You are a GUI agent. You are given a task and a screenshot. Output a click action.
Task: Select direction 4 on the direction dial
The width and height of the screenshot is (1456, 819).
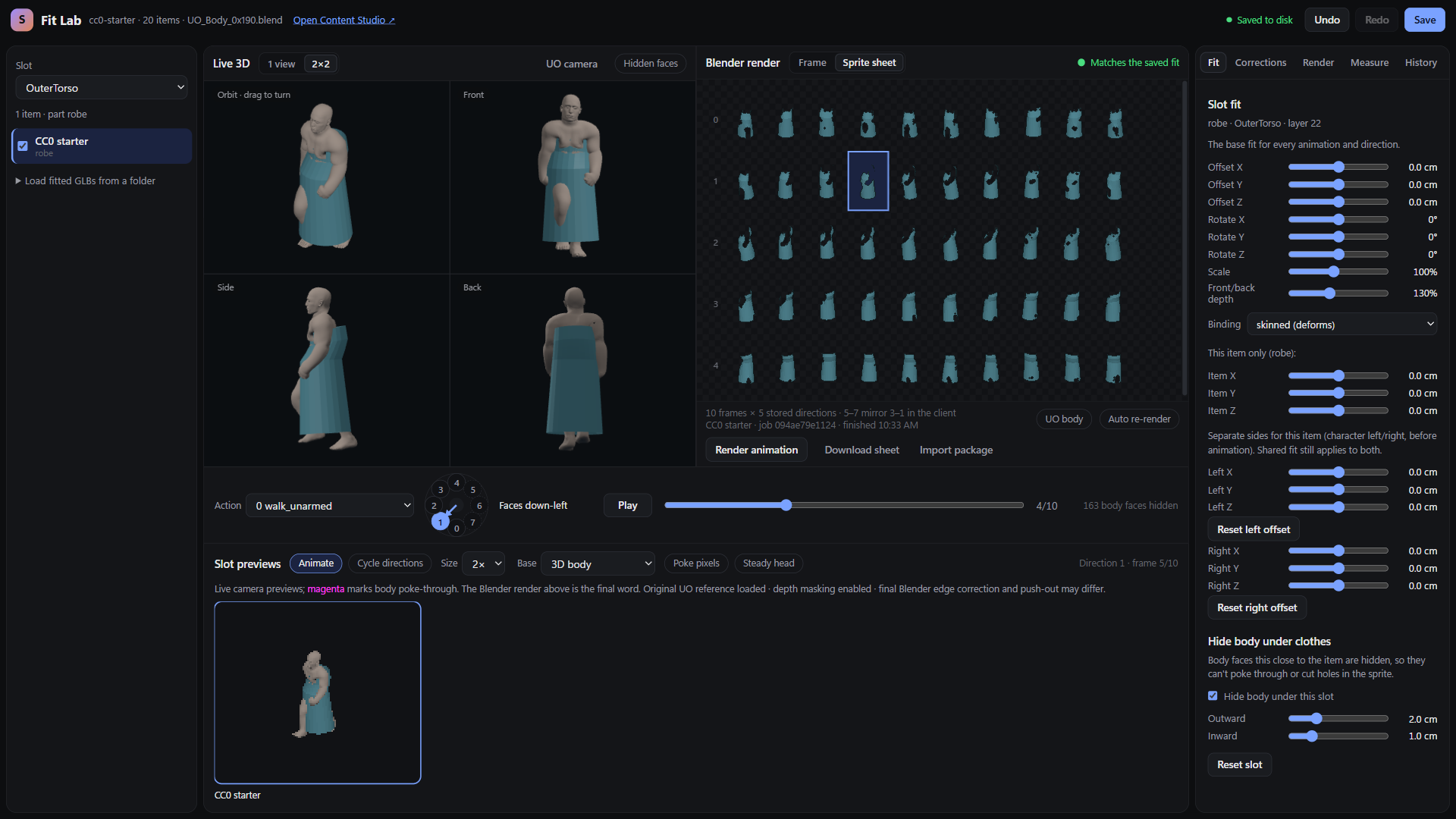(457, 483)
